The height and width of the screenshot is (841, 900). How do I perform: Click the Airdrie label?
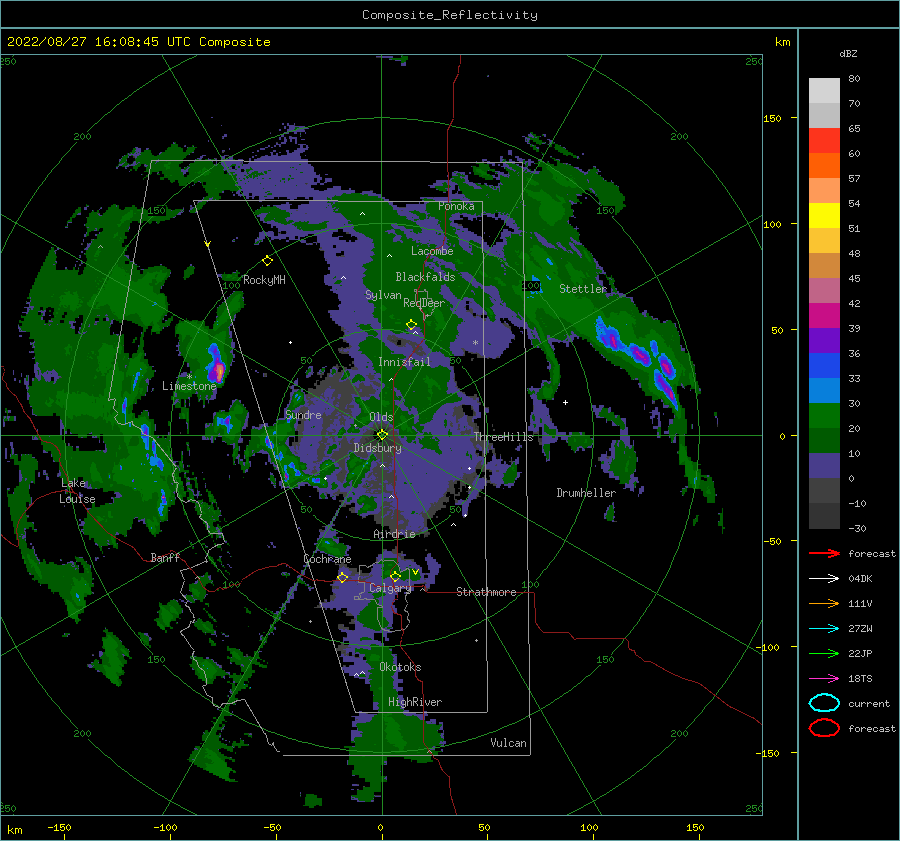[x=394, y=534]
